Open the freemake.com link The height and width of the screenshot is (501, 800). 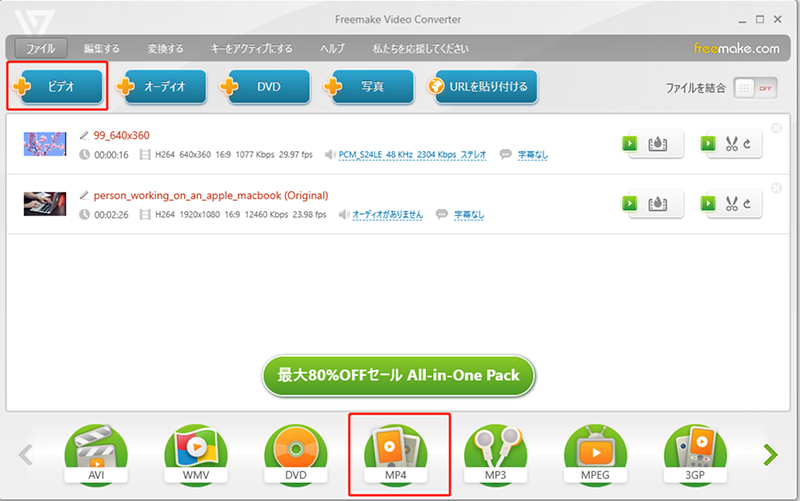click(x=736, y=48)
